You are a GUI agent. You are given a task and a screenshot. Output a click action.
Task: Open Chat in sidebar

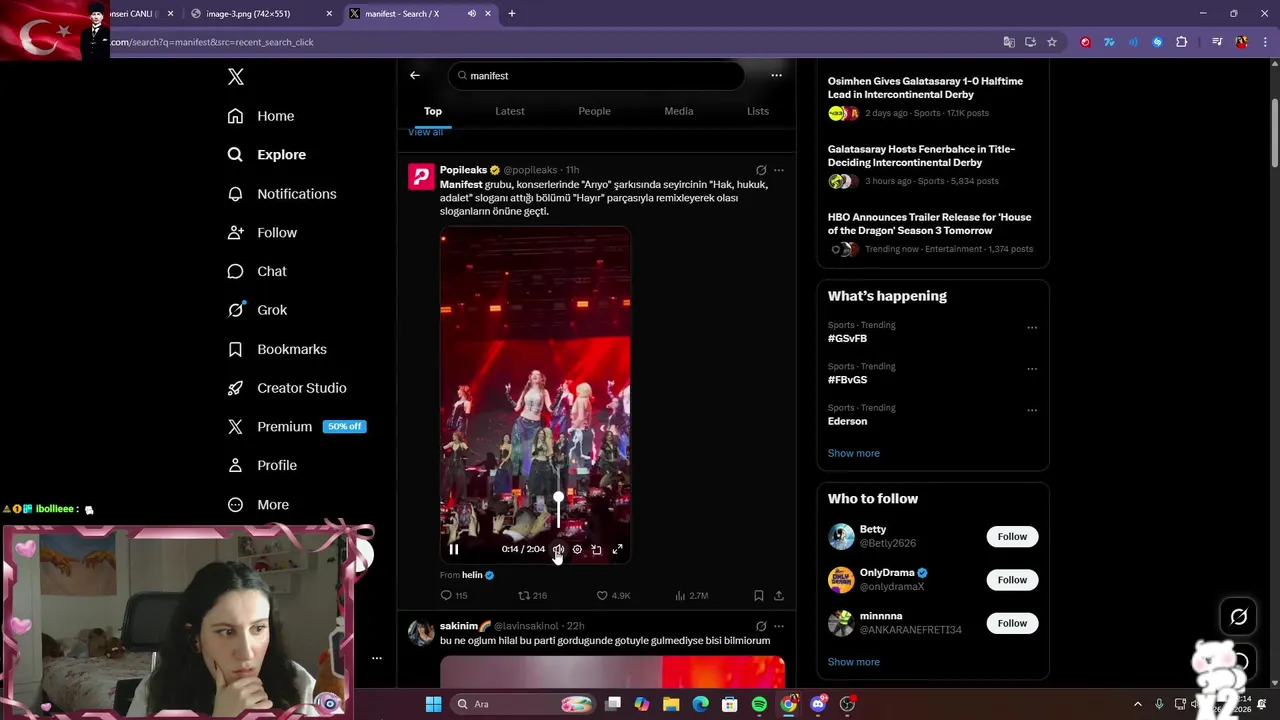coord(257,271)
